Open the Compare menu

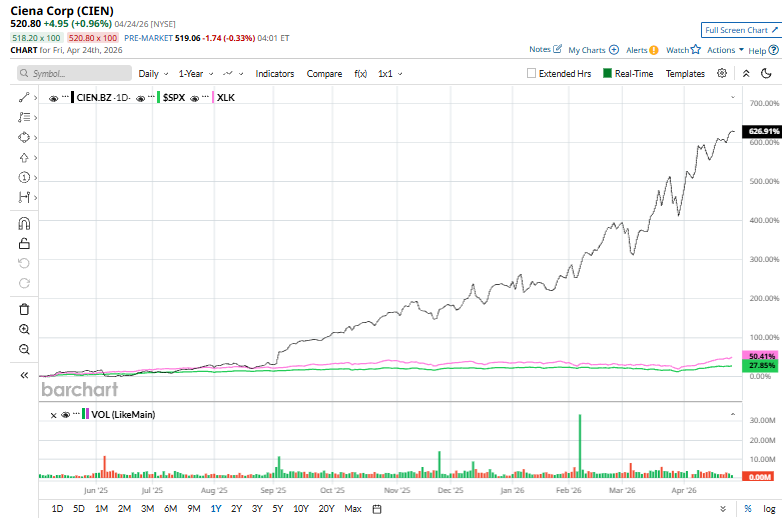coord(324,73)
